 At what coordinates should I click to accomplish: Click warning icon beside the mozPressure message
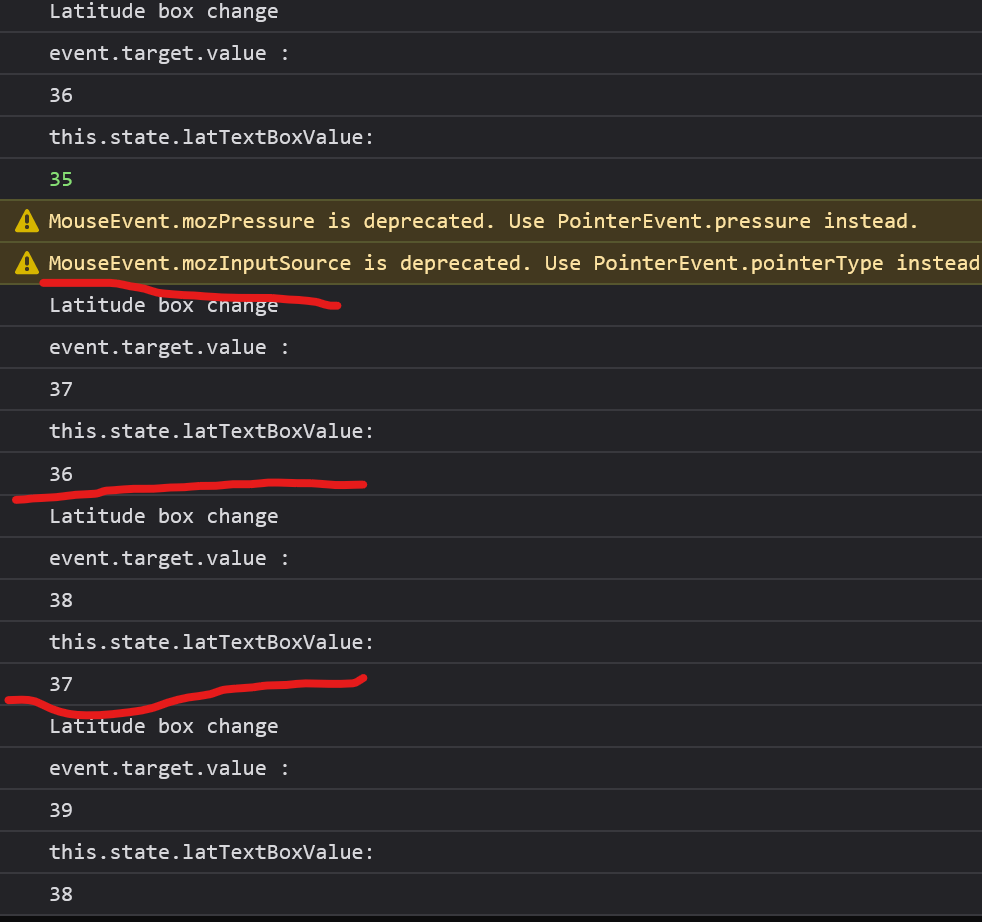point(25,221)
